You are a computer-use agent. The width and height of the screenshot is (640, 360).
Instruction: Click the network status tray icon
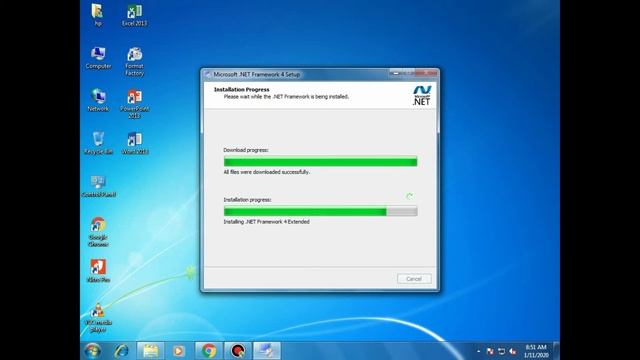point(502,351)
